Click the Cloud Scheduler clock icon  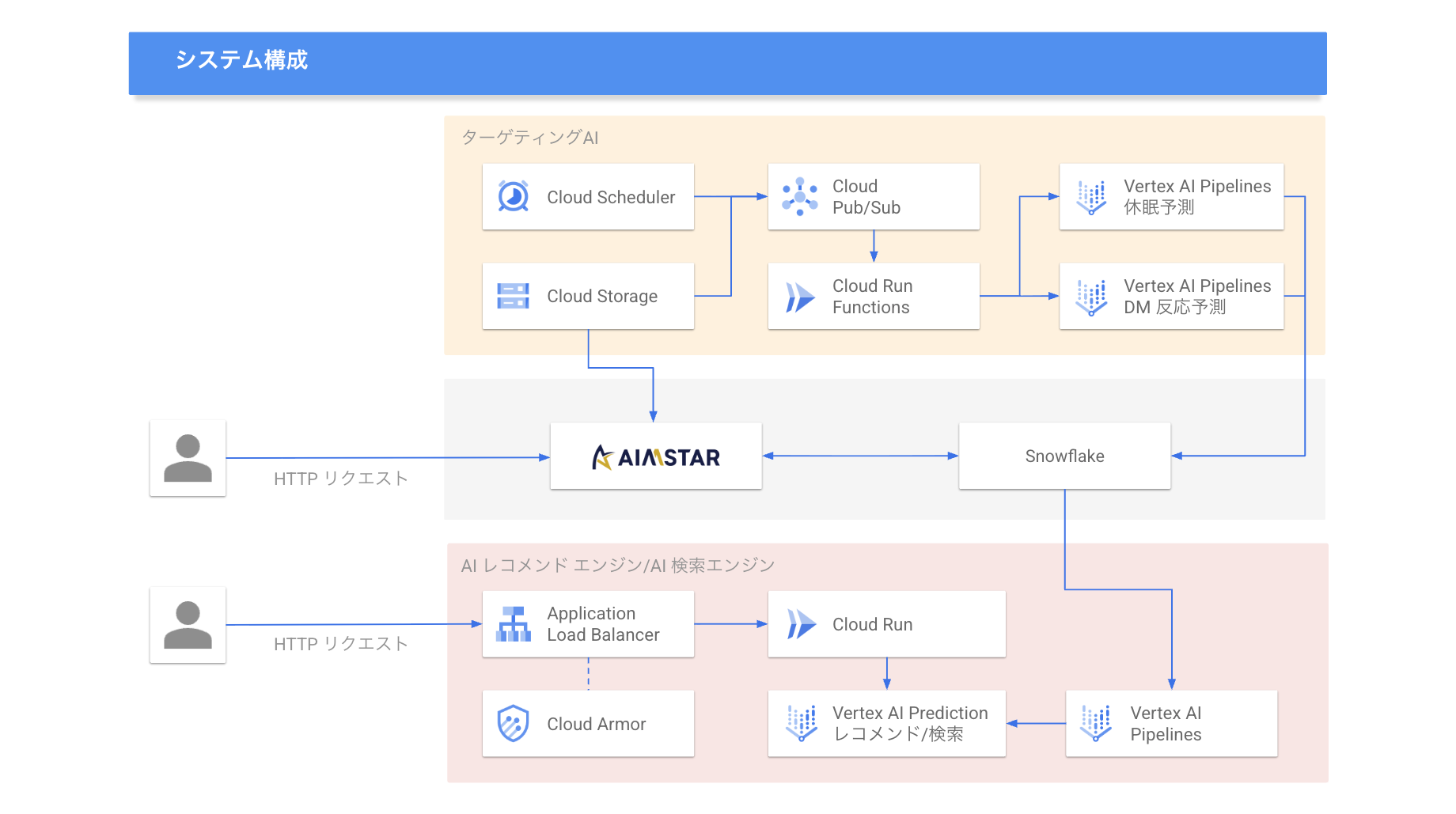pyautogui.click(x=513, y=196)
